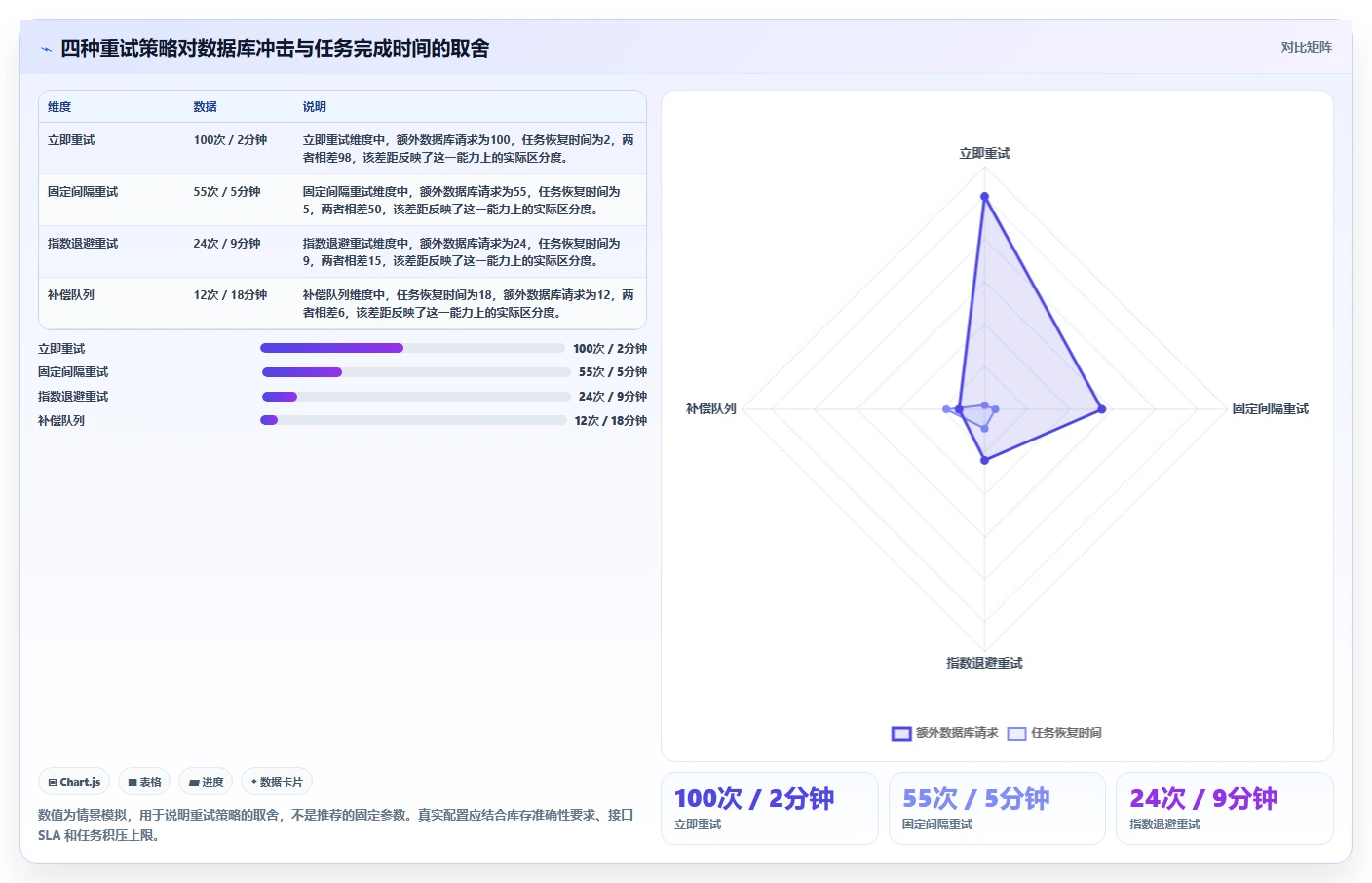Click the 立即重试 radar axis label

(x=984, y=154)
